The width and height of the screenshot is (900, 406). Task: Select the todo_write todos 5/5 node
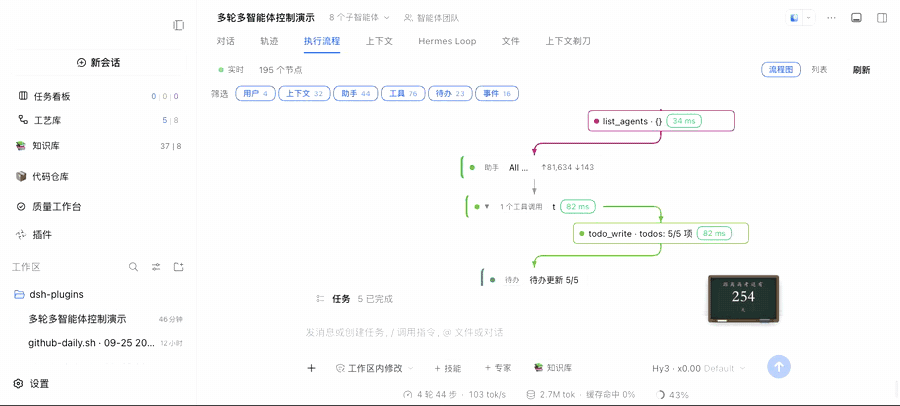tap(661, 233)
